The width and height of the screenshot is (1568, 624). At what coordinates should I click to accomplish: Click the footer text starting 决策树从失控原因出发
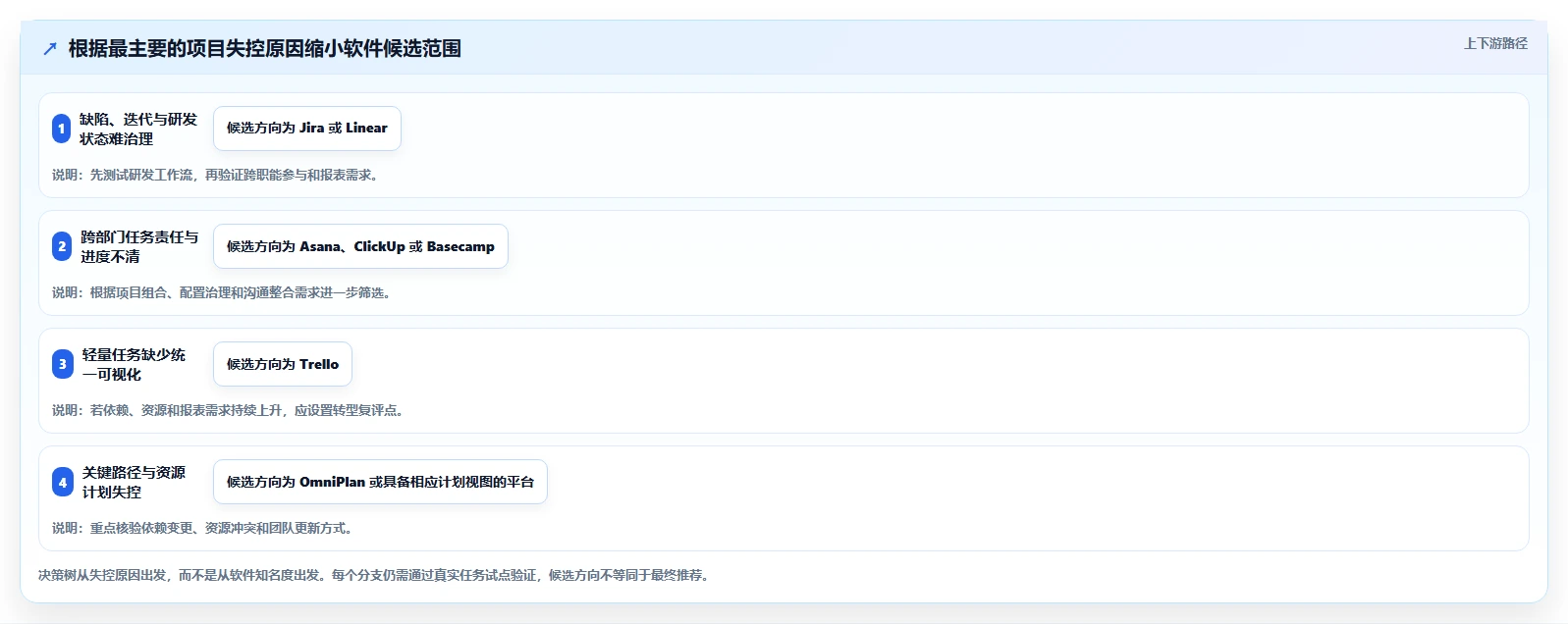(x=376, y=575)
